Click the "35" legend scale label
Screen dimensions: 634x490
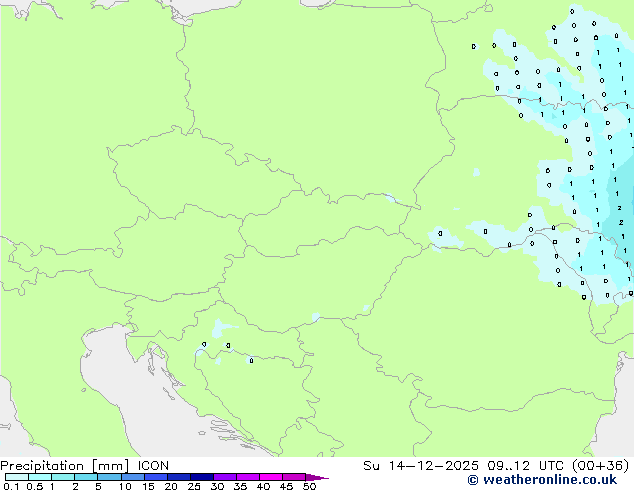240,486
